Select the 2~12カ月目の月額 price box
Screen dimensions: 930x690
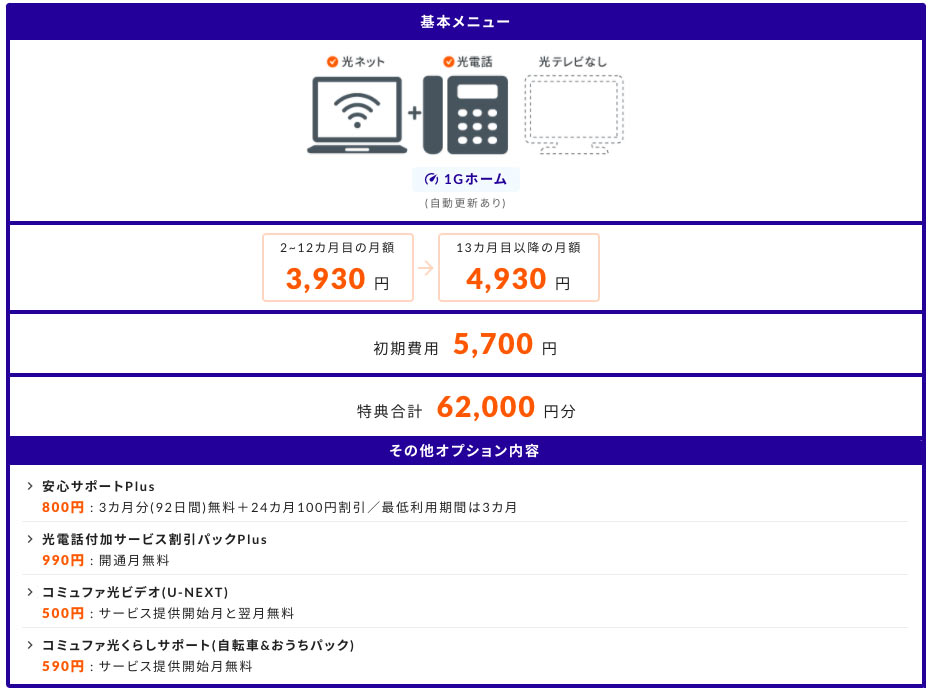[338, 268]
